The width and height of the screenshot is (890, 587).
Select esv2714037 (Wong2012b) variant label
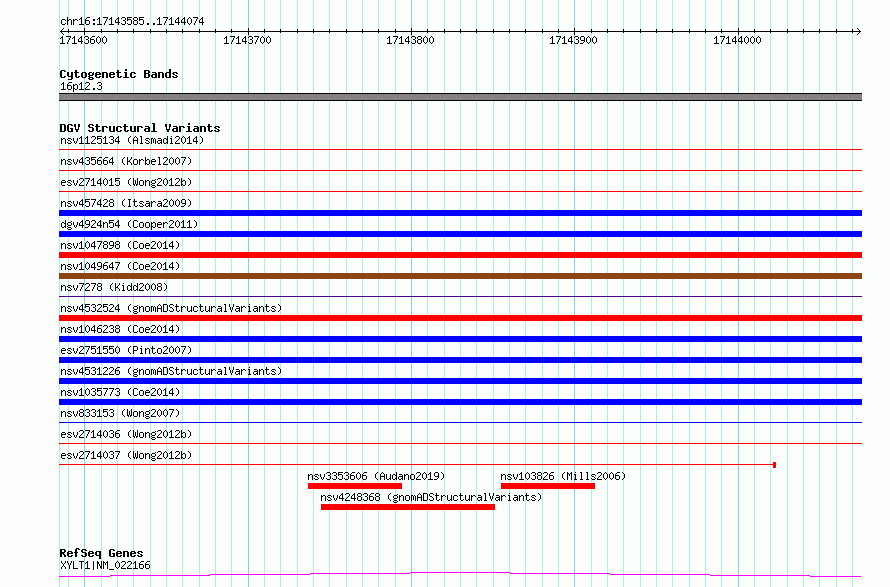coord(126,455)
